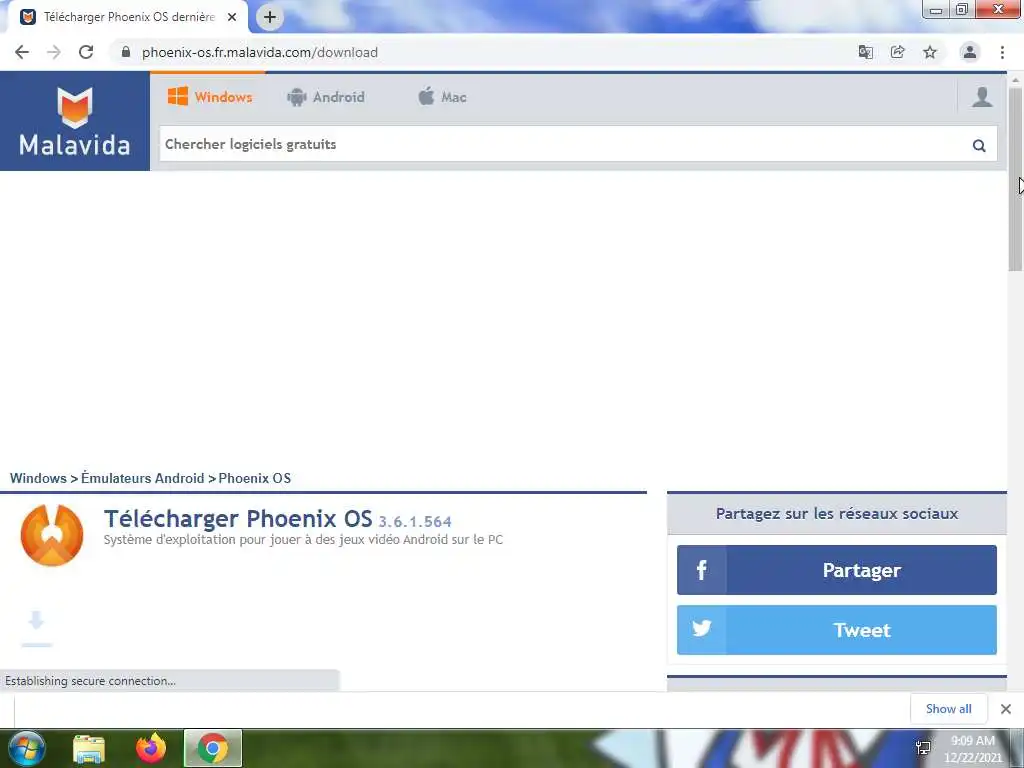The image size is (1024, 768).
Task: Share on Facebook with the Partager button
Action: (x=837, y=570)
